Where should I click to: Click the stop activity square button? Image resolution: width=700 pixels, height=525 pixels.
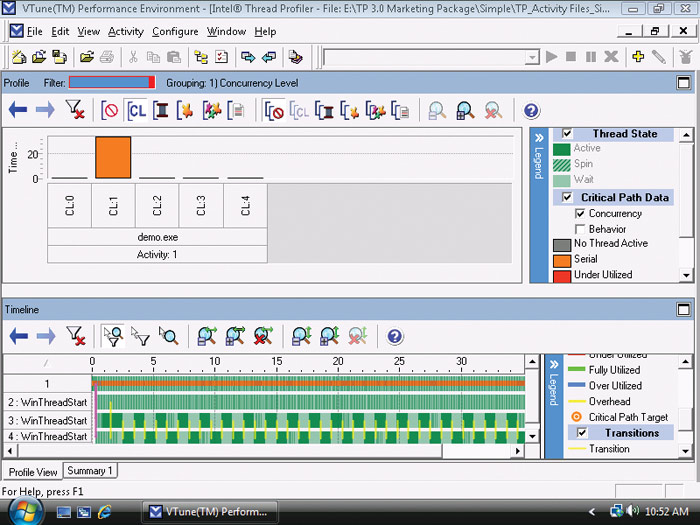(571, 57)
